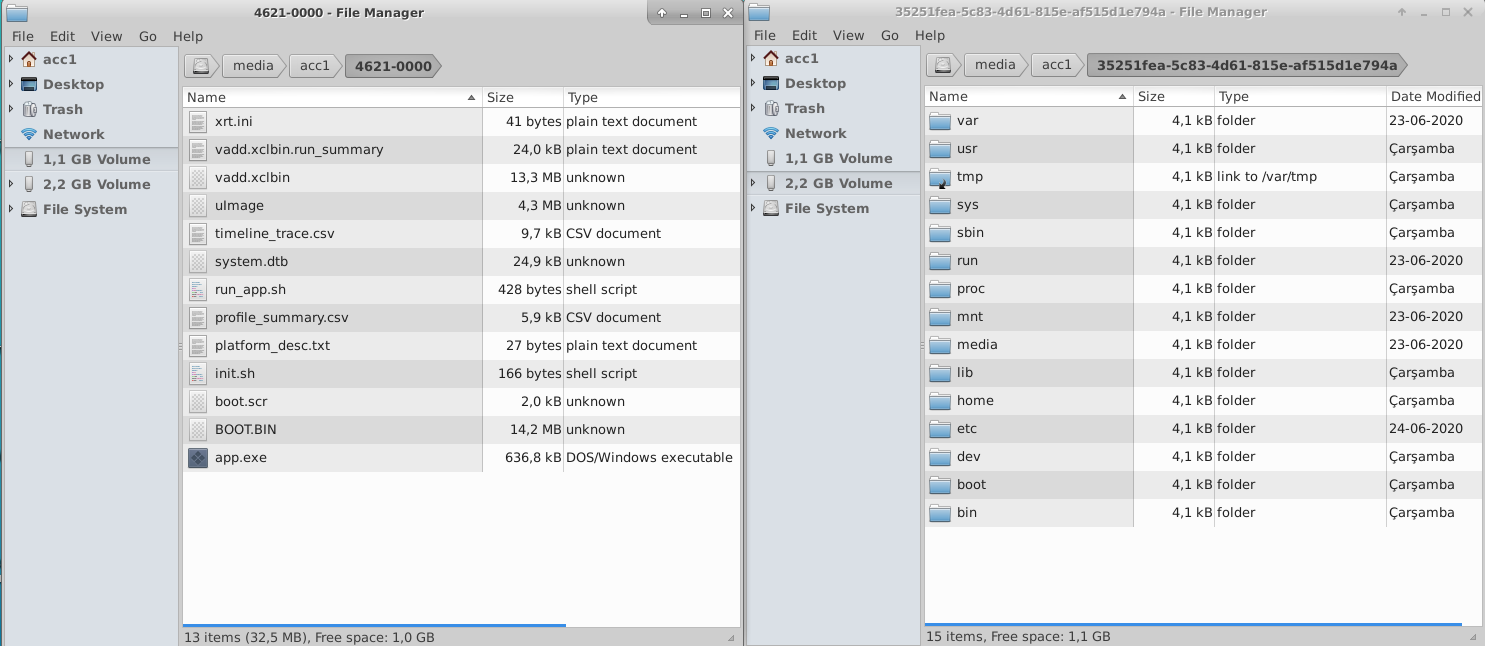Click the horizontal scrollbar in left file list
The width and height of the screenshot is (1485, 646).
coord(374,625)
